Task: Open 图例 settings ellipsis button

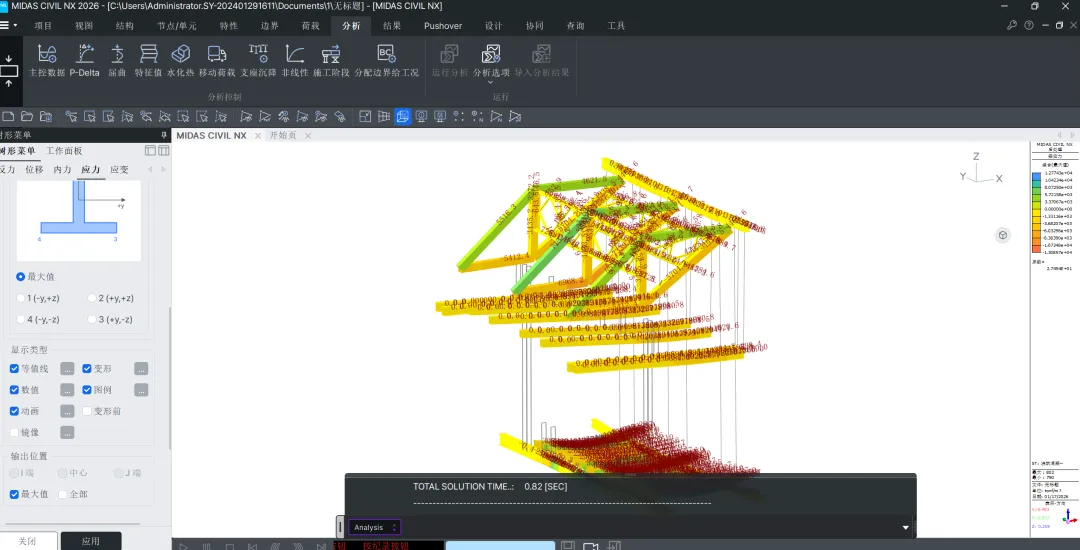Action: pyautogui.click(x=141, y=390)
